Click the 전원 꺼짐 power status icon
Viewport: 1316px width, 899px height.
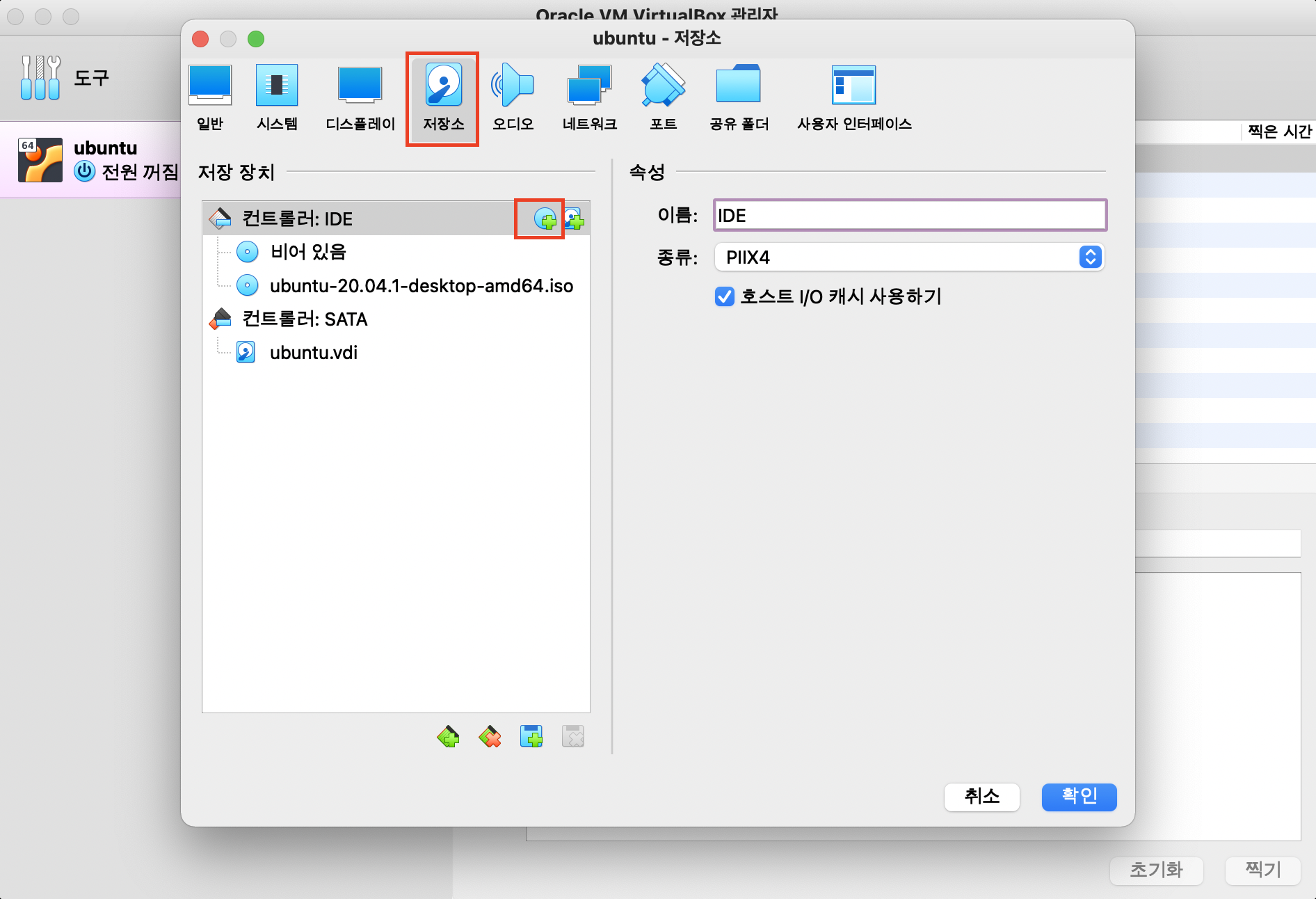[85, 171]
